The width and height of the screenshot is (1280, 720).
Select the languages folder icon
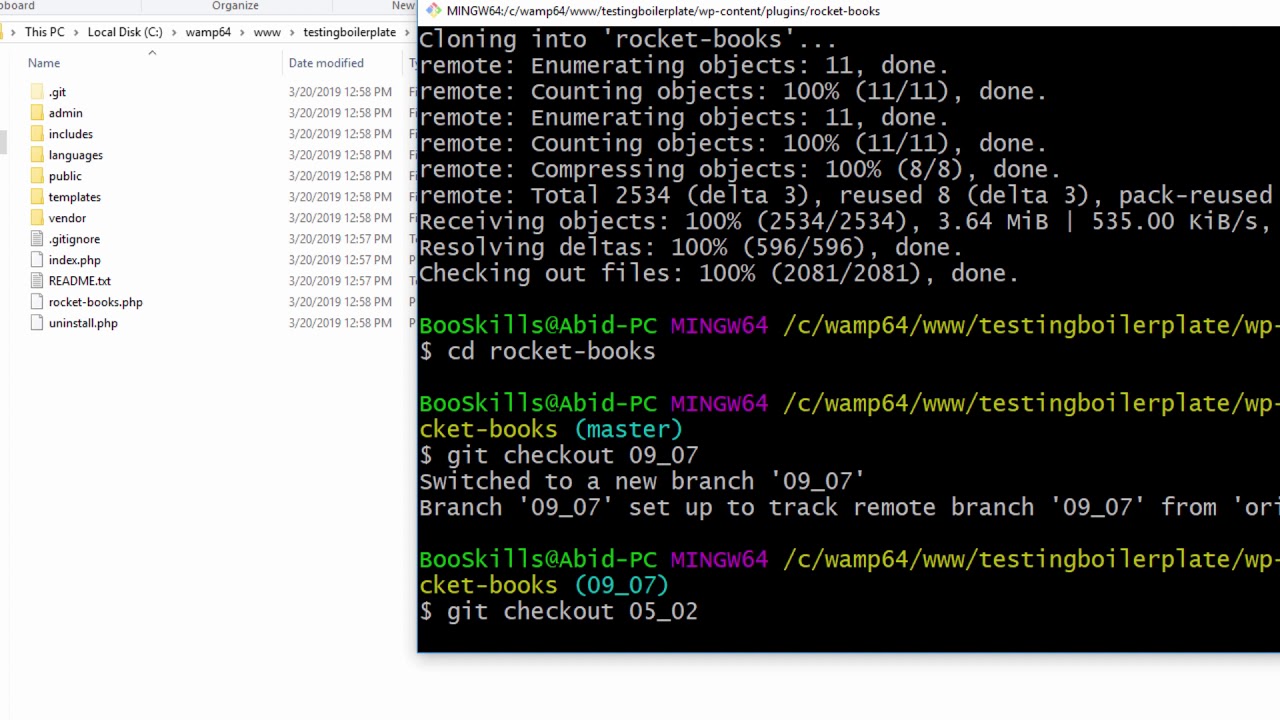point(37,155)
